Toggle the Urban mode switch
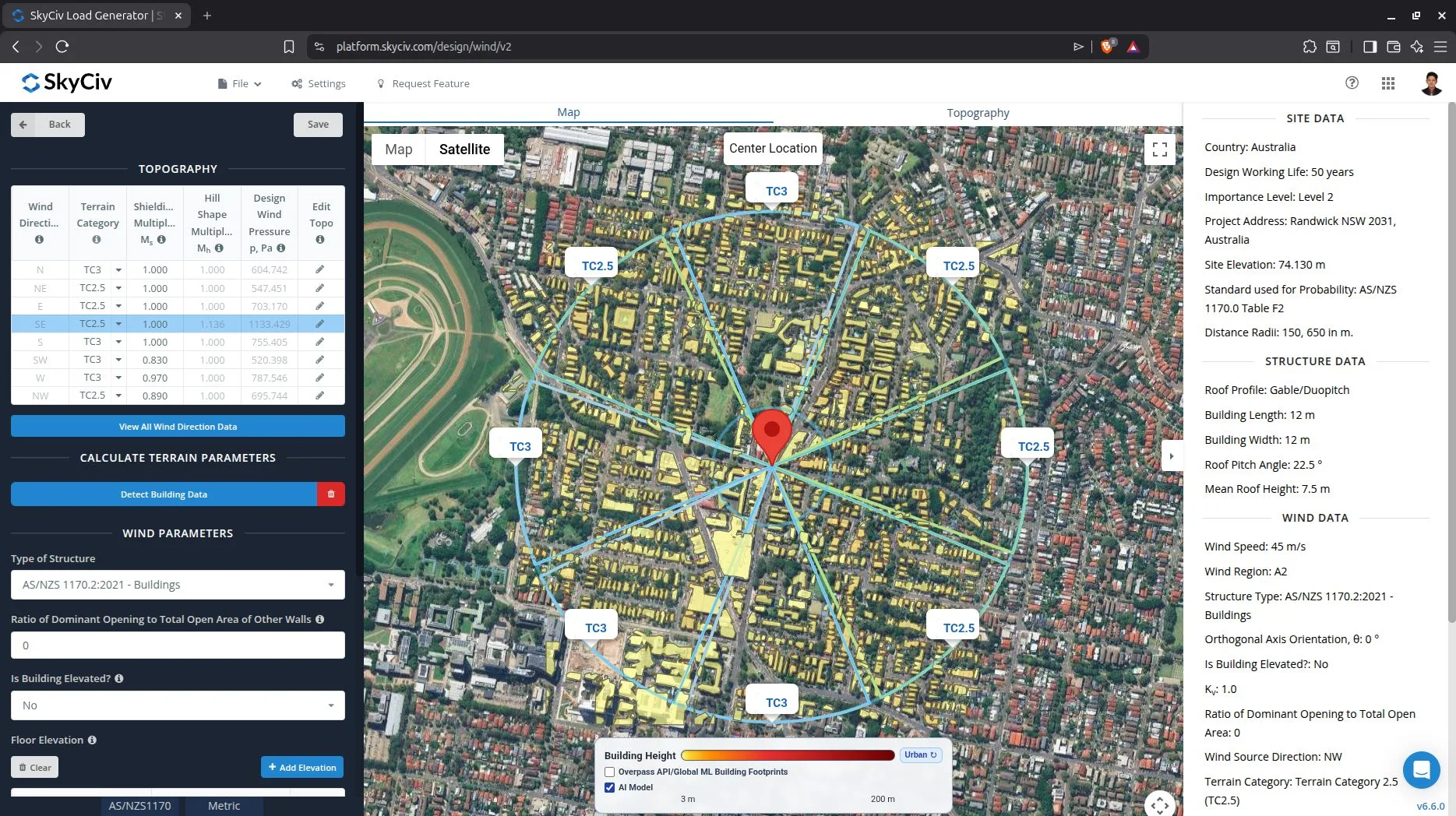Image resolution: width=1456 pixels, height=816 pixels. click(x=921, y=754)
